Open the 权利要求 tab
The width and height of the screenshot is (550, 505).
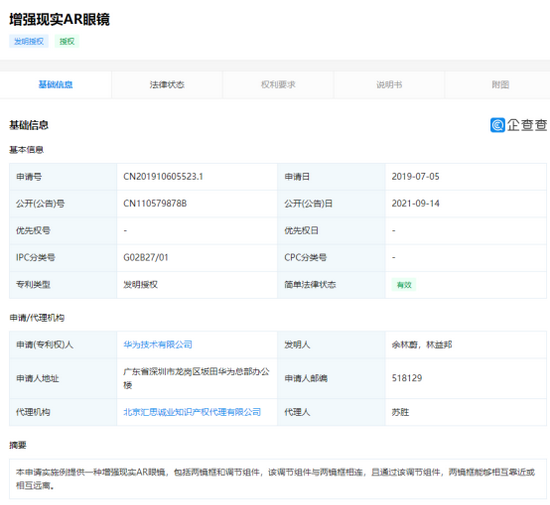click(278, 85)
